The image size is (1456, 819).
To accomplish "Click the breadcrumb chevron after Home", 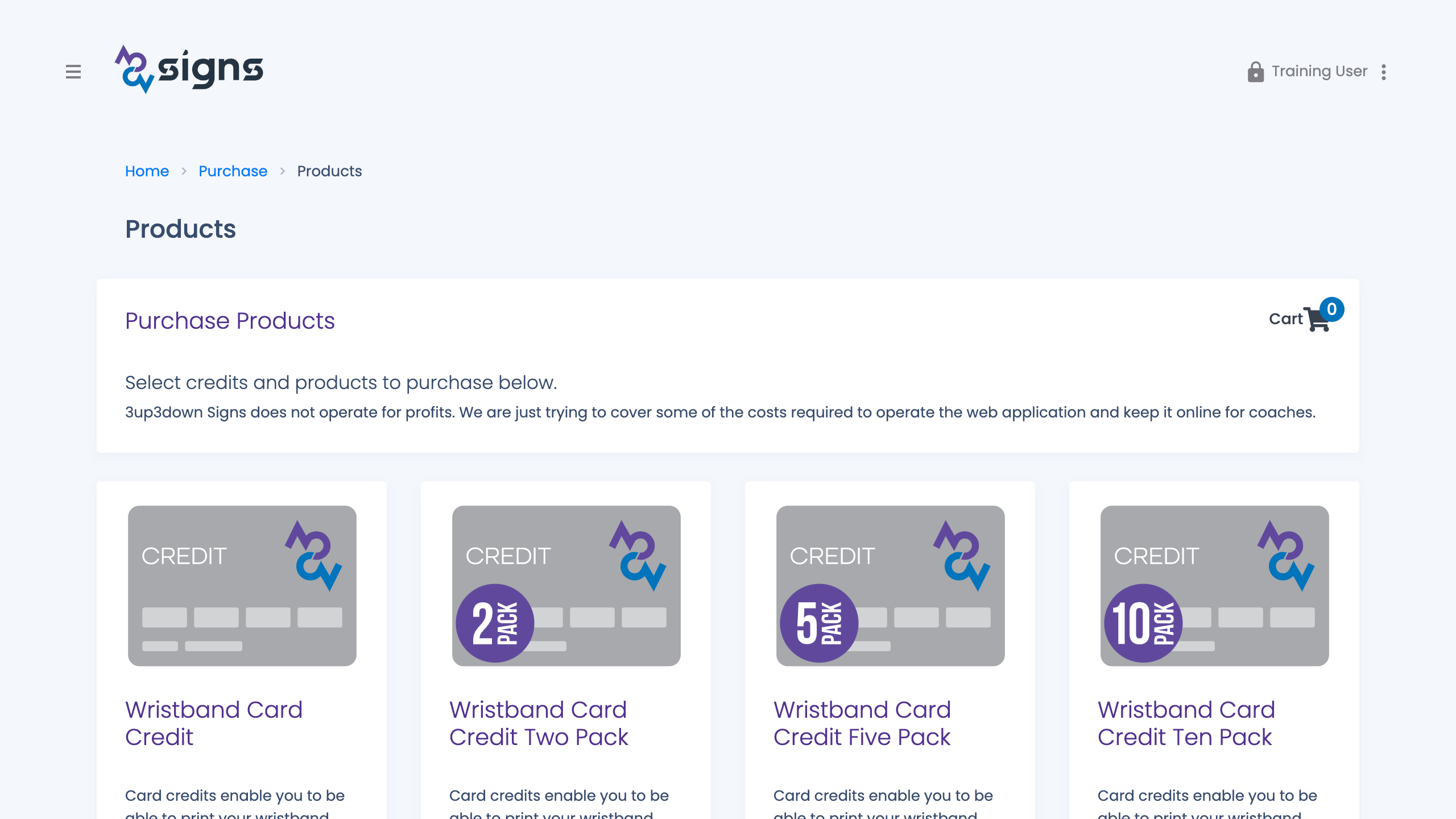I will tap(184, 171).
